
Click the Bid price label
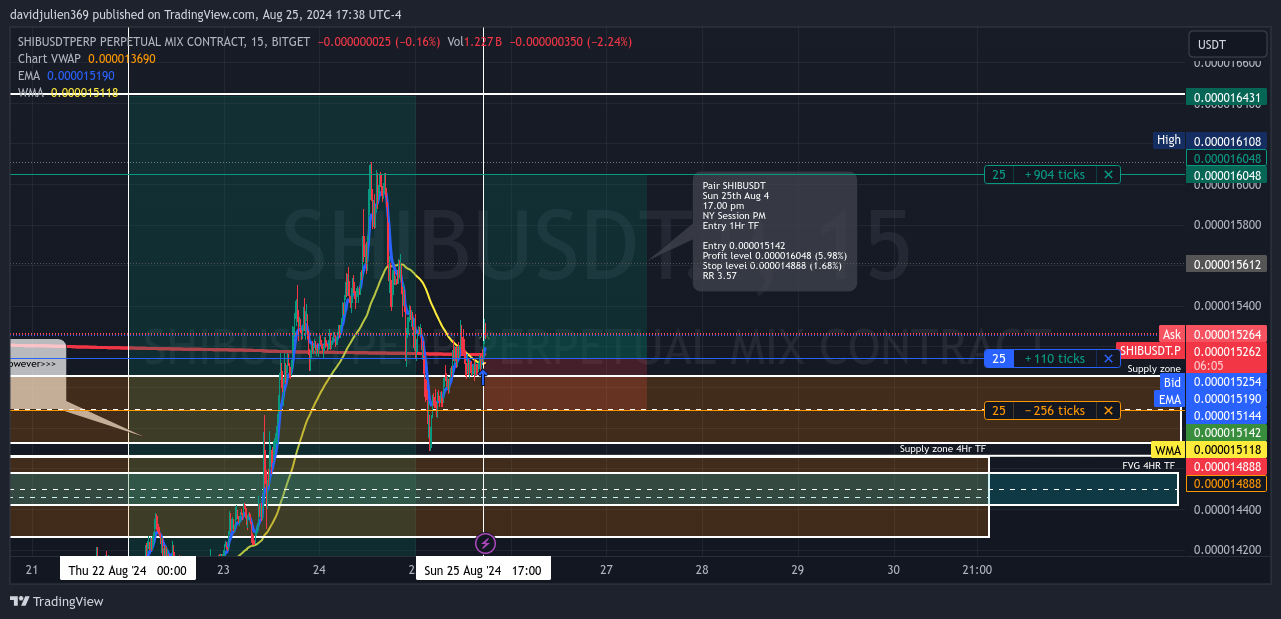(1171, 382)
